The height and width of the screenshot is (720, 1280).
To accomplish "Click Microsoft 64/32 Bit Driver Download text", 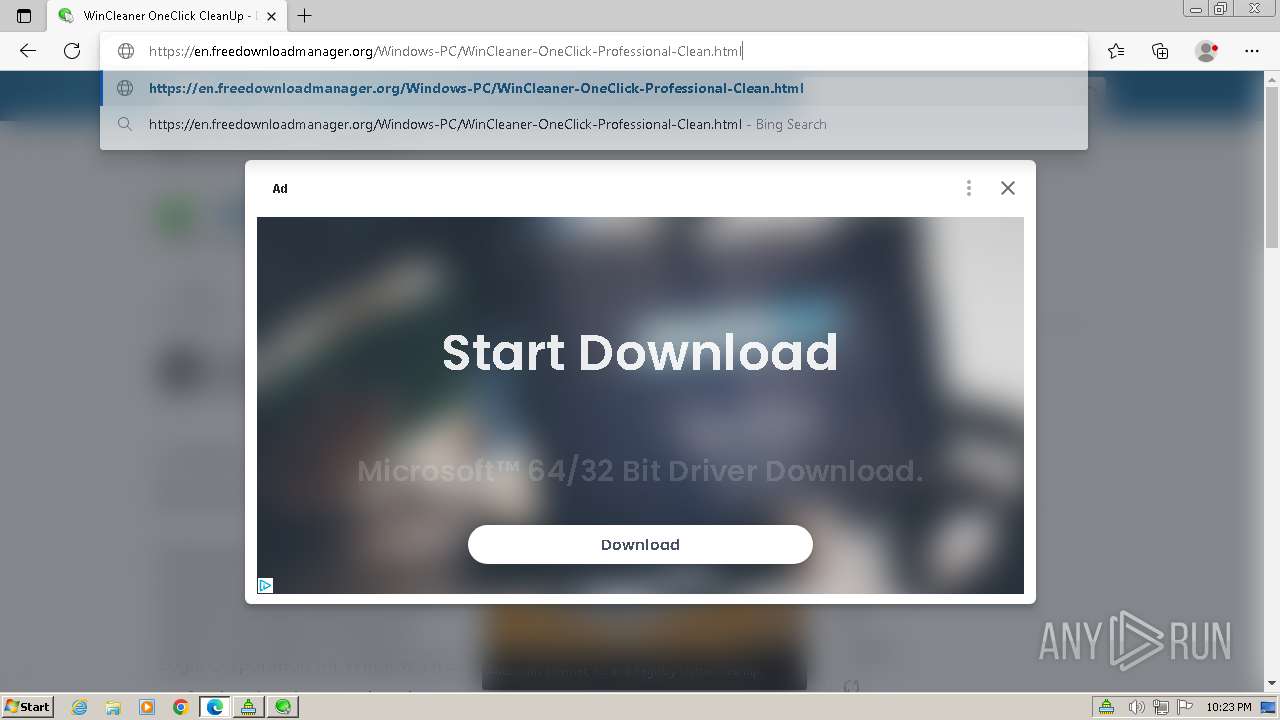I will tap(640, 470).
